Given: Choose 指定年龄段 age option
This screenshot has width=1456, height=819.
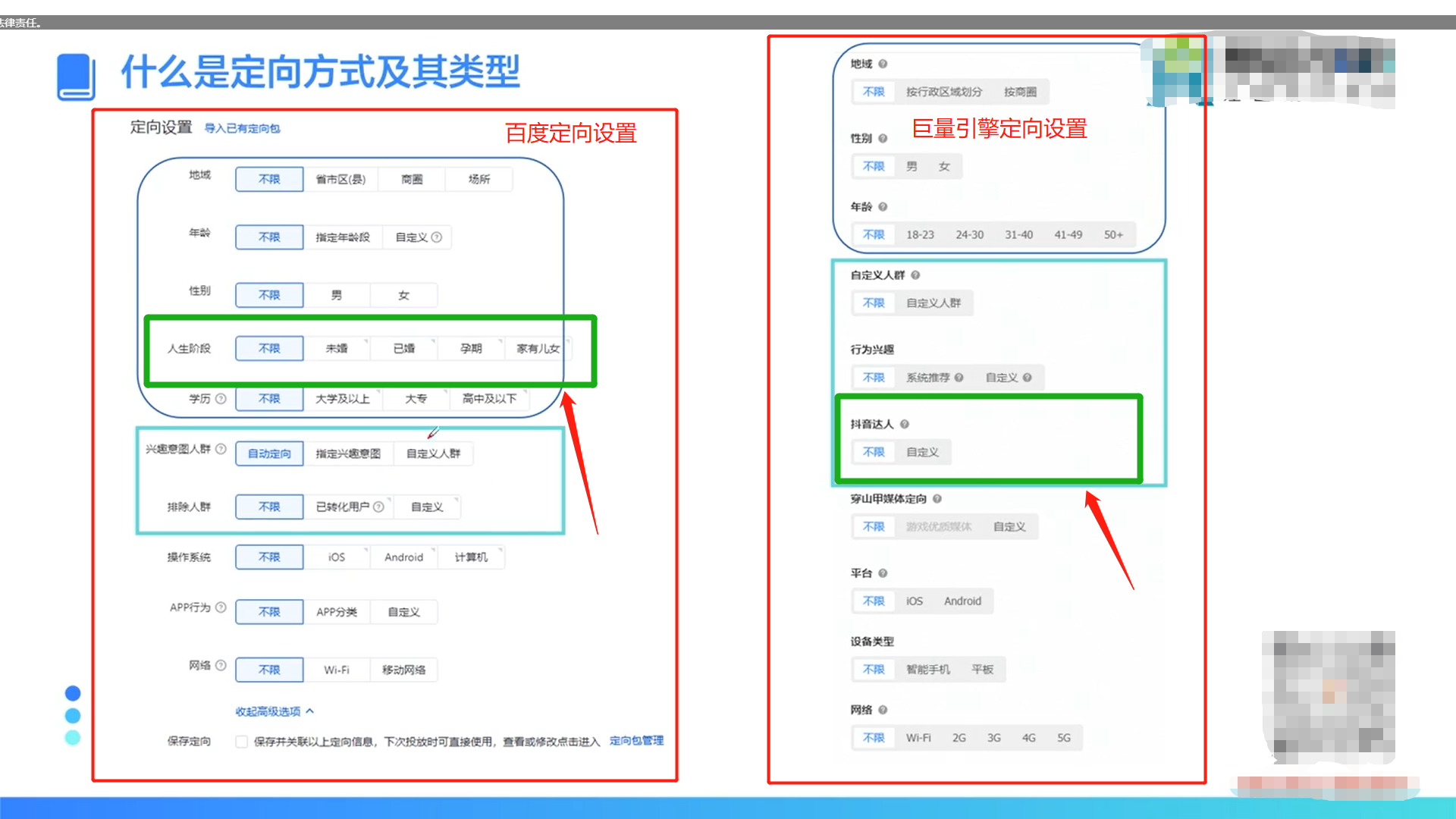Looking at the screenshot, I should click(x=343, y=237).
